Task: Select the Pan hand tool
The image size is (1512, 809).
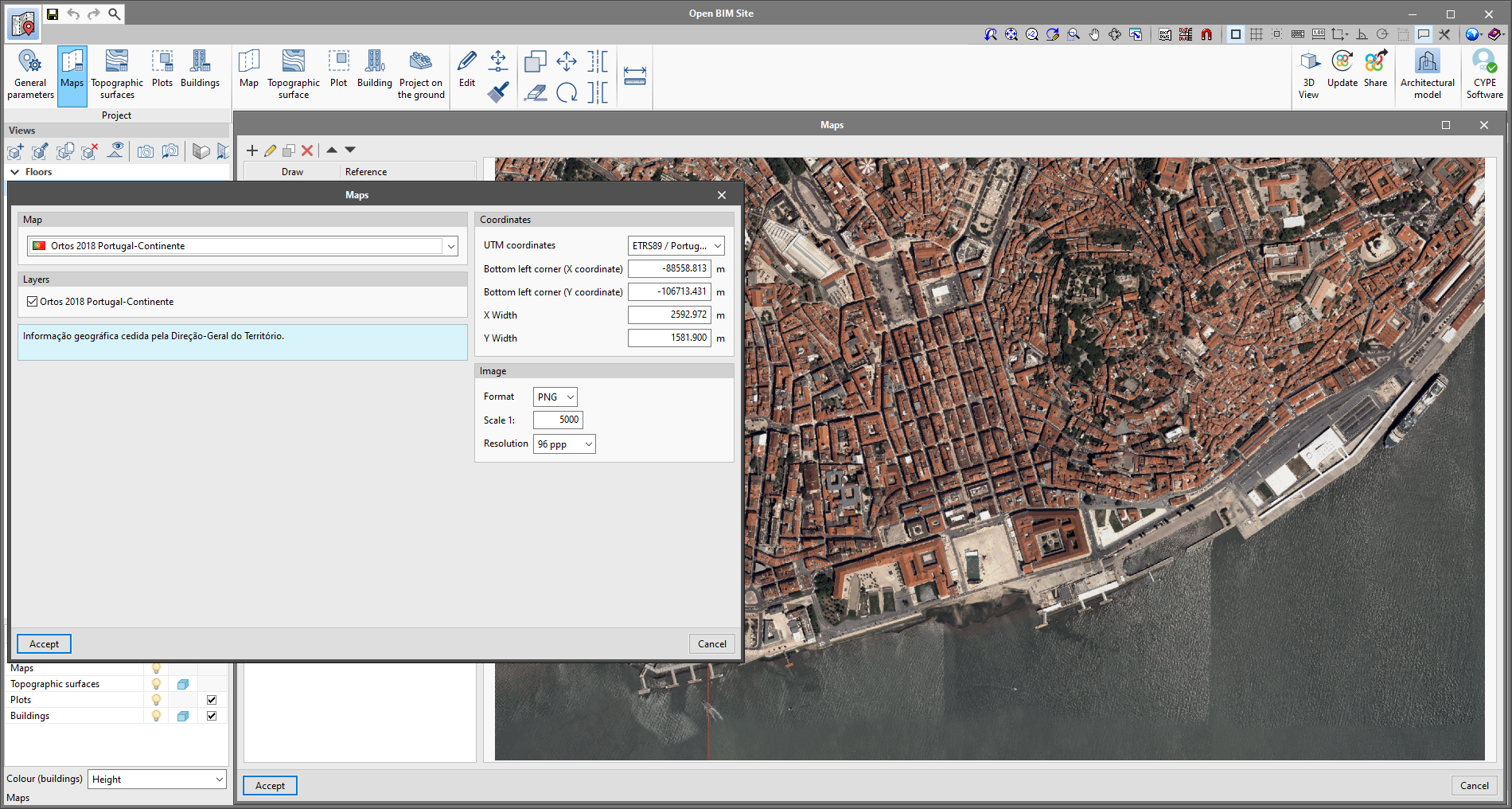Action: tap(1094, 34)
